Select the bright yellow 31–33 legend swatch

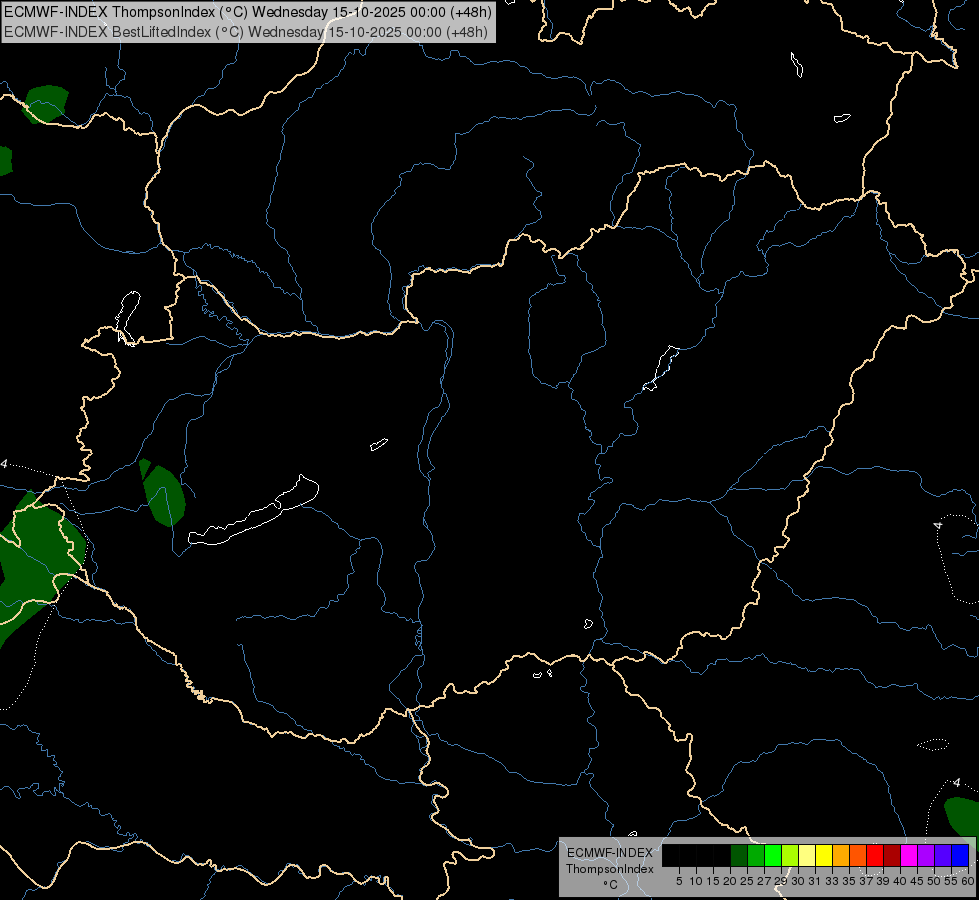[824, 855]
